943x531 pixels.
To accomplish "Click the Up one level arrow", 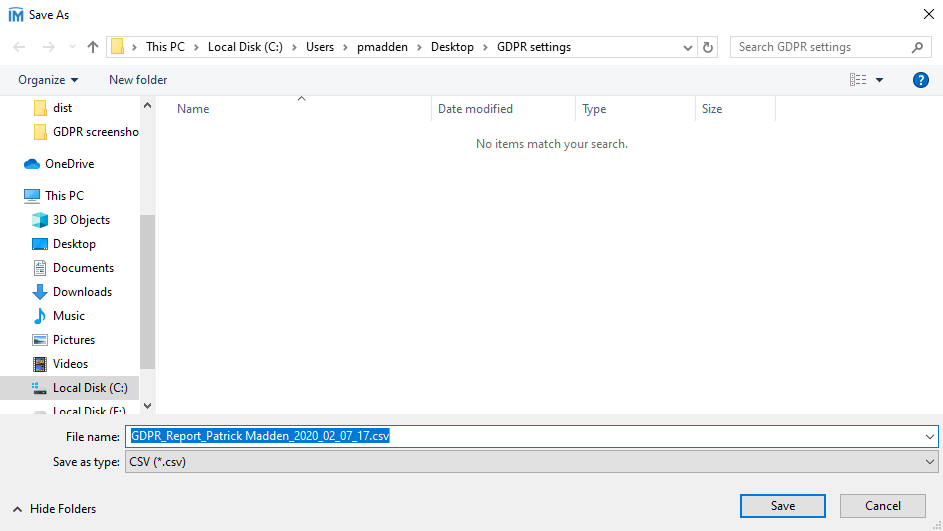I will click(x=93, y=47).
